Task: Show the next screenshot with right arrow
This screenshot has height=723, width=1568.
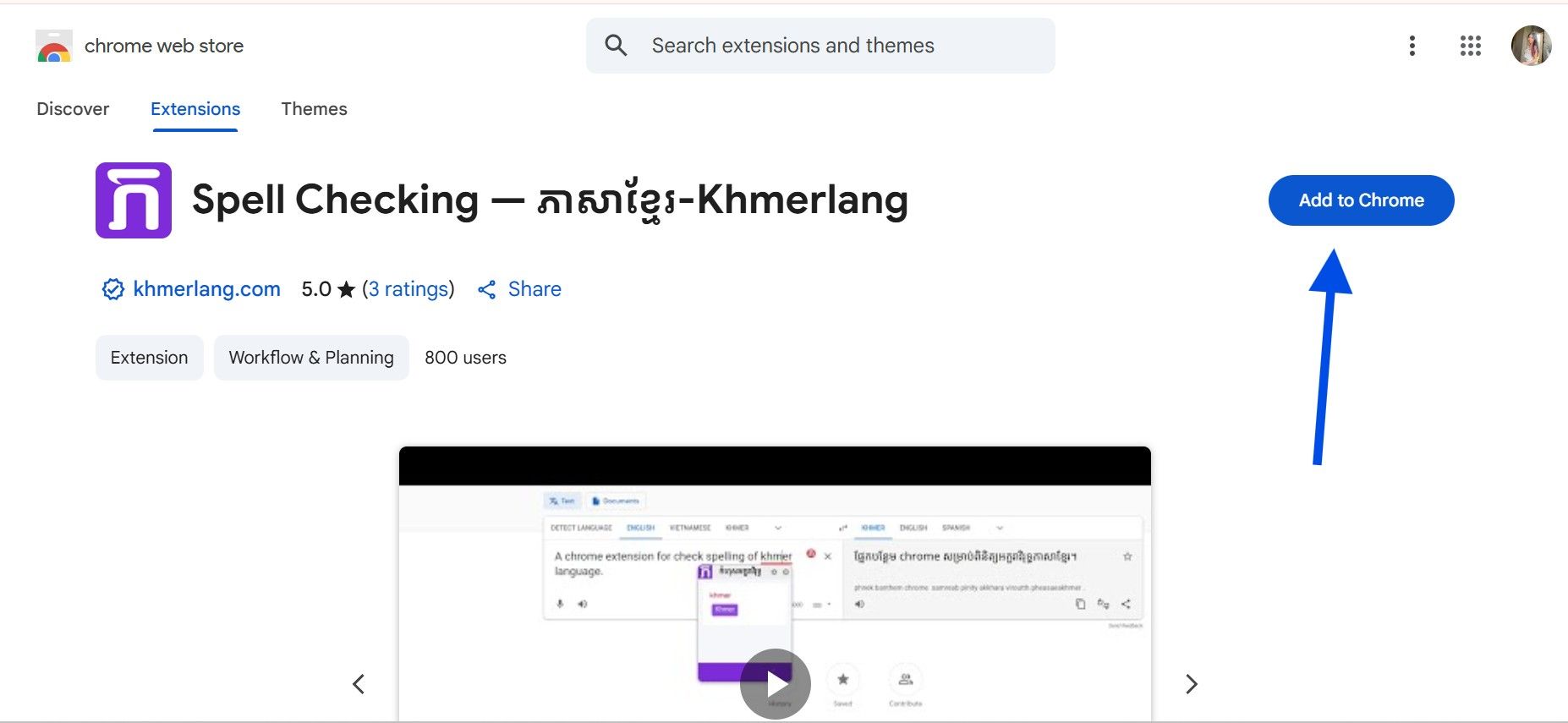Action: click(x=1192, y=684)
